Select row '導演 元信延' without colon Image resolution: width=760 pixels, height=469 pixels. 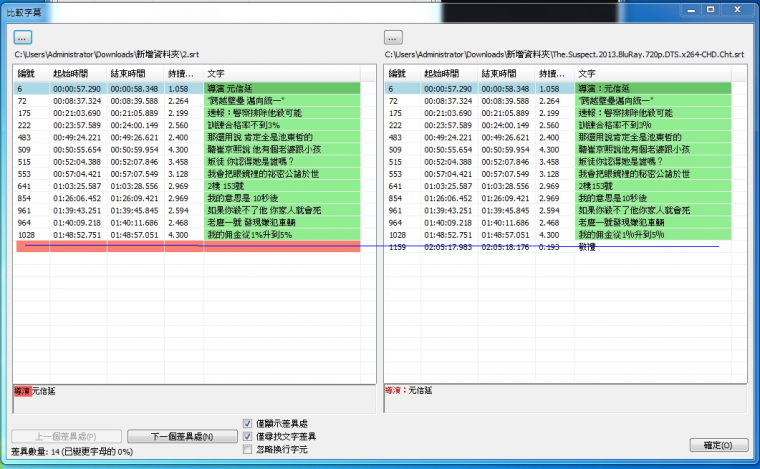(188, 89)
